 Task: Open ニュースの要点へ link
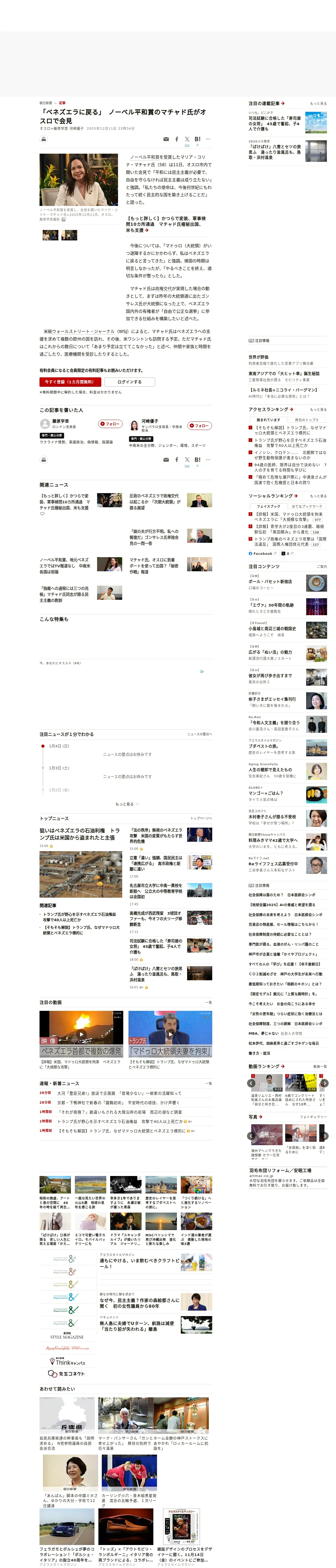(199, 735)
